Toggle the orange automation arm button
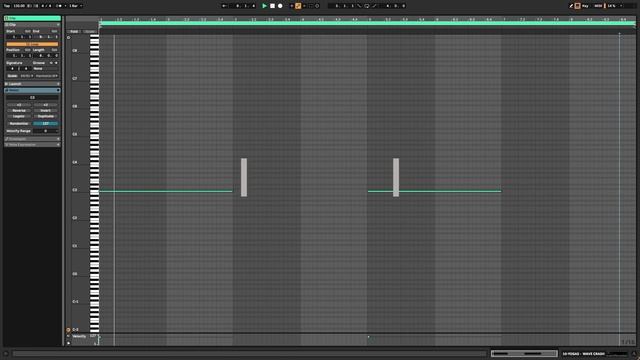 point(298,6)
